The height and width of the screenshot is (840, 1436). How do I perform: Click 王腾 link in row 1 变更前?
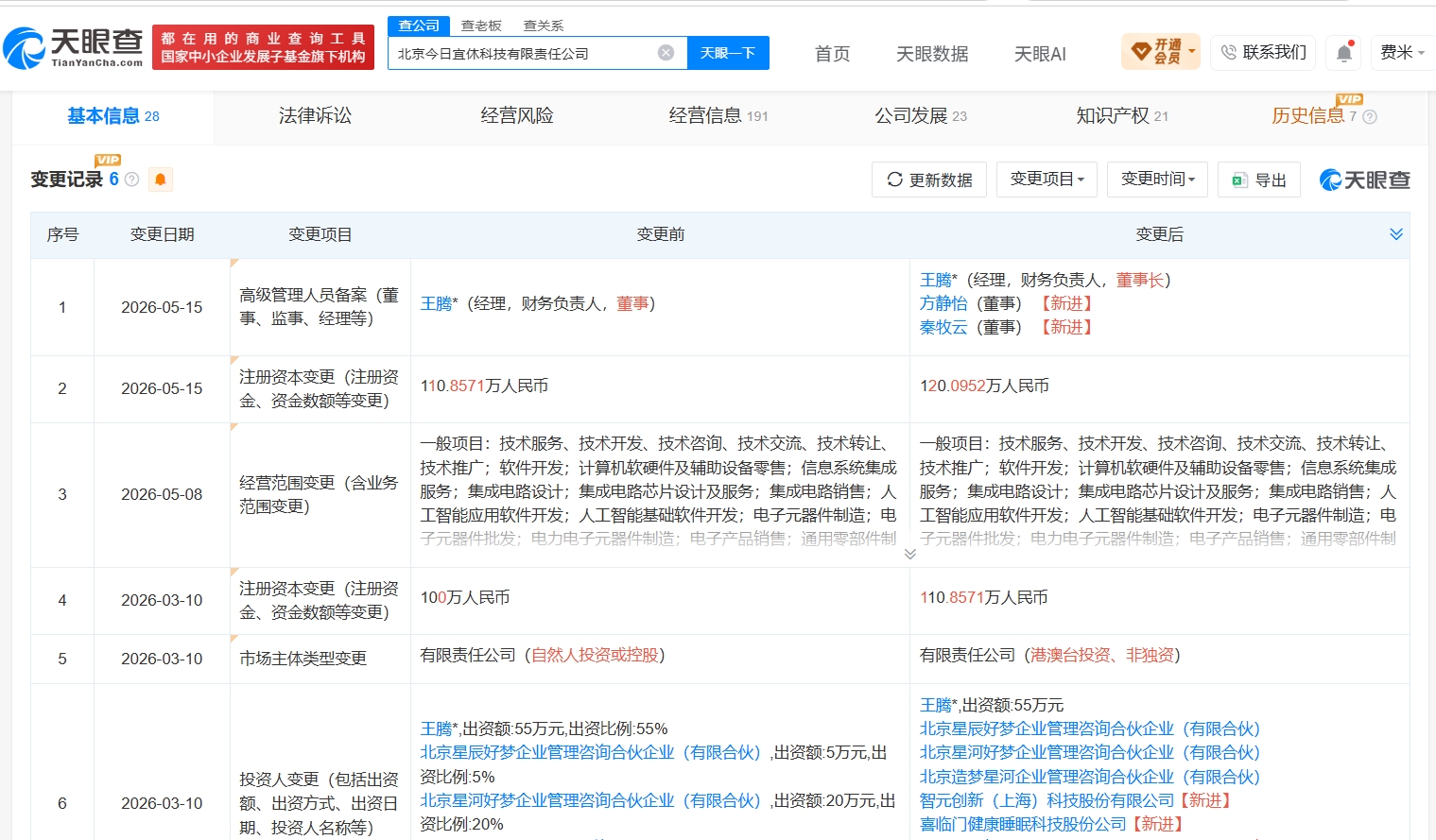(x=437, y=303)
